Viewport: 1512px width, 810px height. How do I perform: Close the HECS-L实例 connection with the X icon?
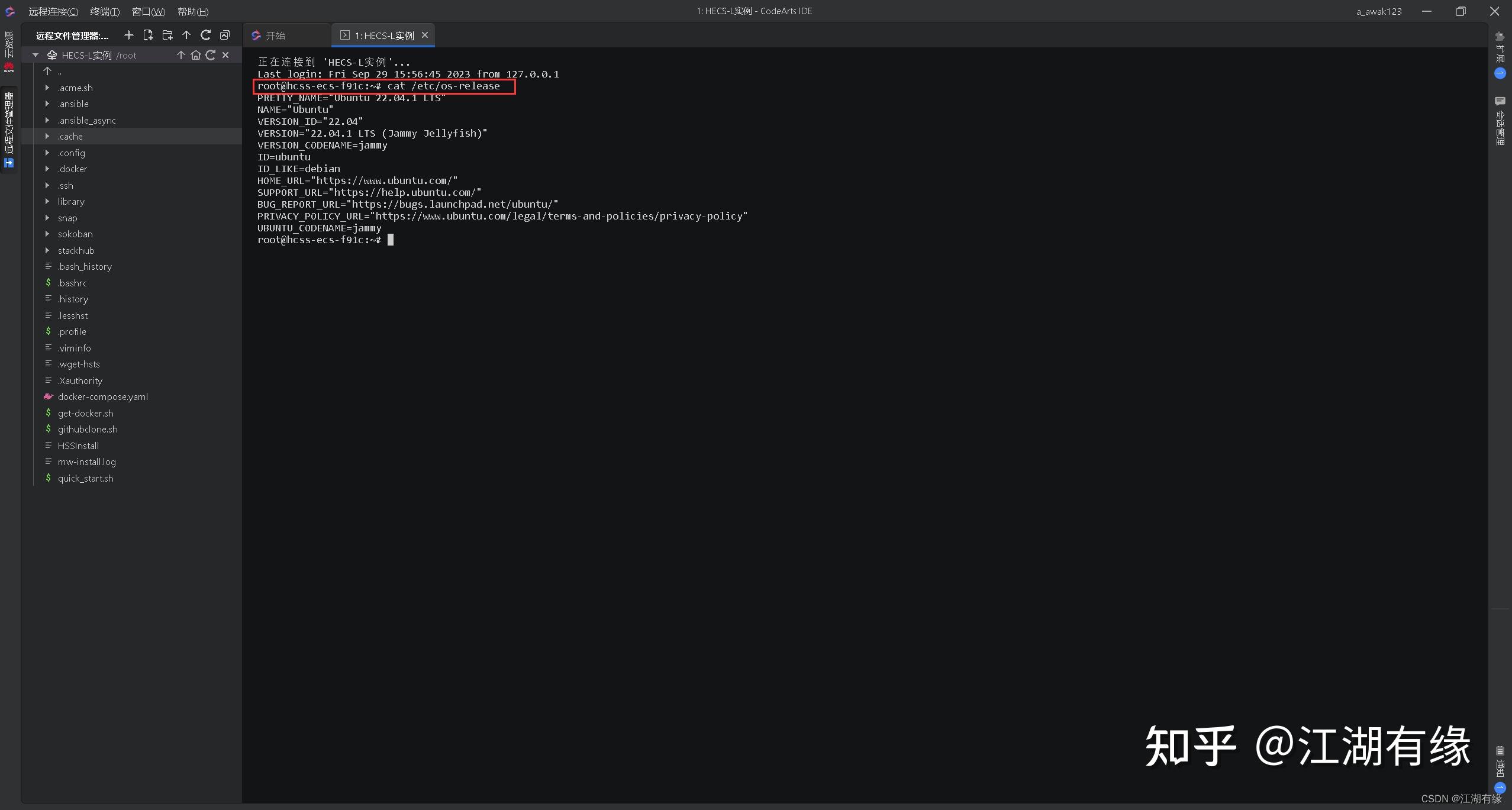pyautogui.click(x=225, y=54)
